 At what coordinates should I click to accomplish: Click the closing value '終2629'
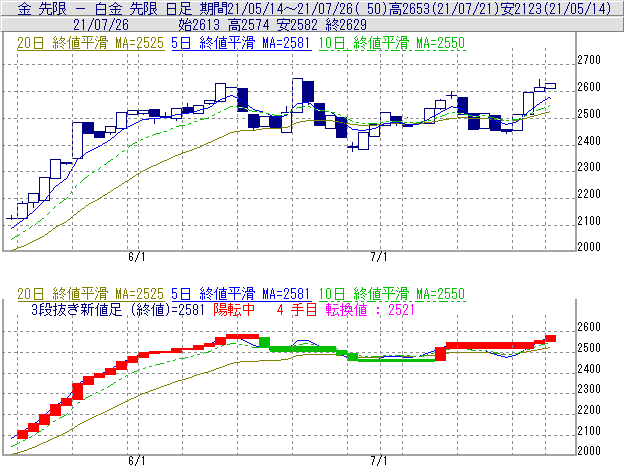click(346, 25)
